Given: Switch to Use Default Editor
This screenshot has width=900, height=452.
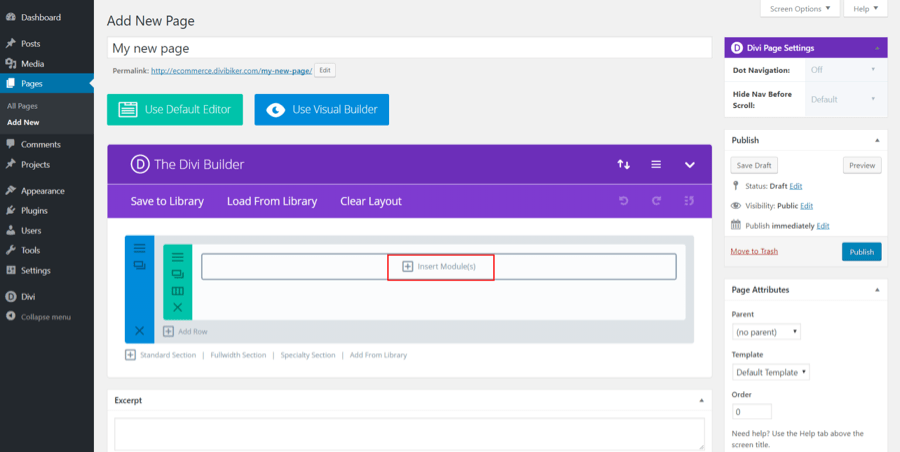Looking at the screenshot, I should [174, 110].
